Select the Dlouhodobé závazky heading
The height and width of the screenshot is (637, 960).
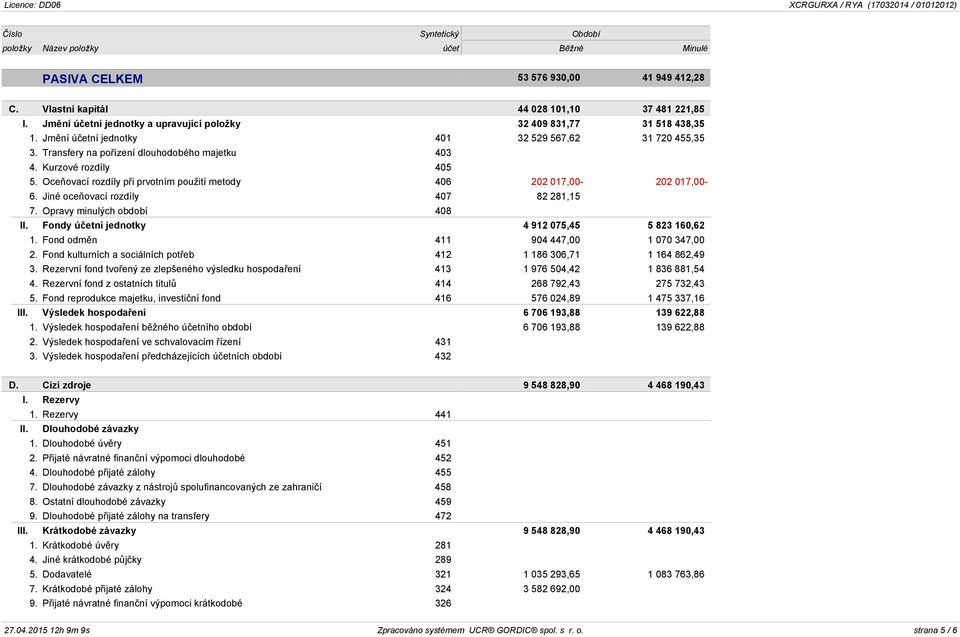coord(90,429)
